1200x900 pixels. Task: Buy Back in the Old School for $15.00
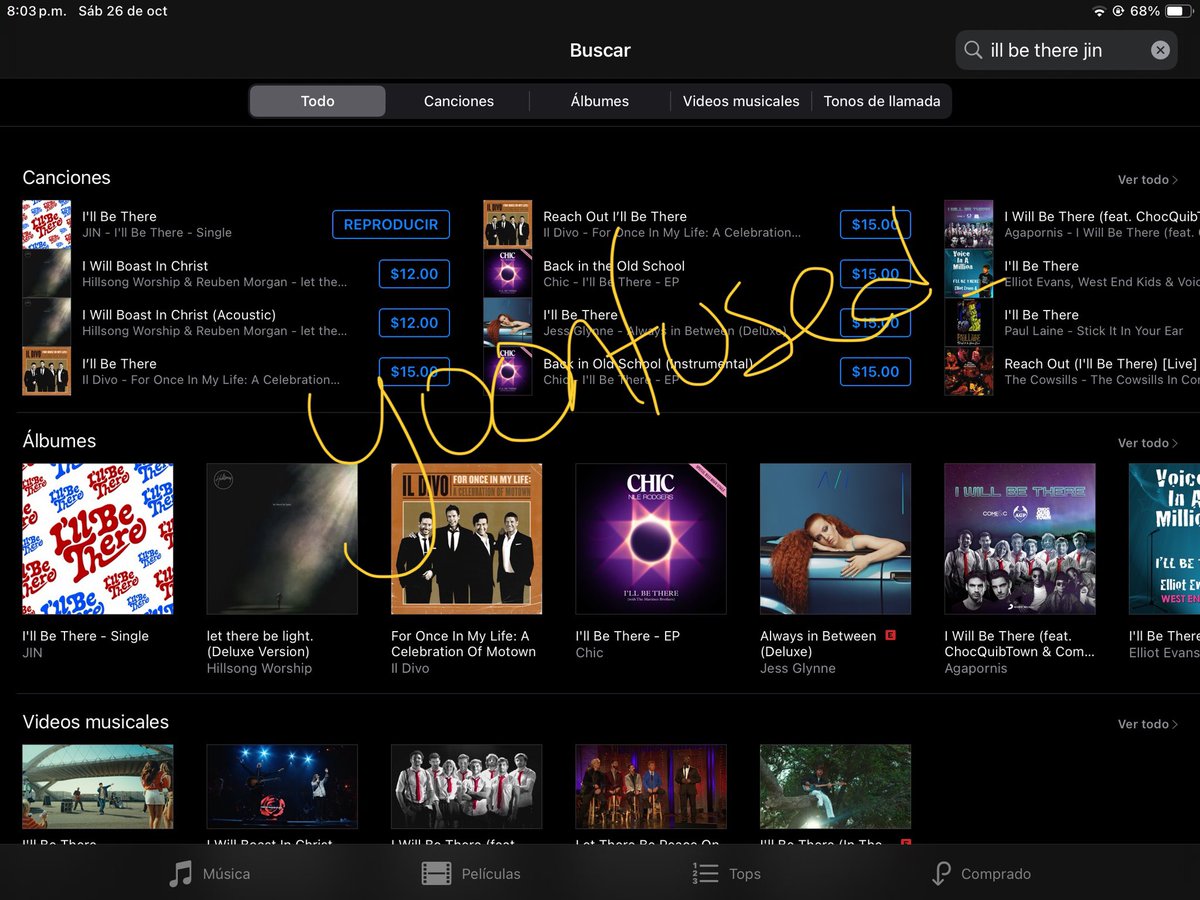[x=875, y=274]
